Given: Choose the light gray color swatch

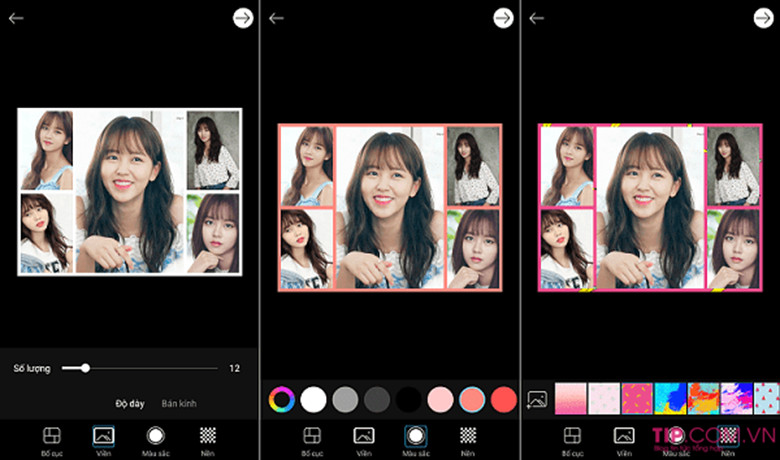Looking at the screenshot, I should pos(345,399).
